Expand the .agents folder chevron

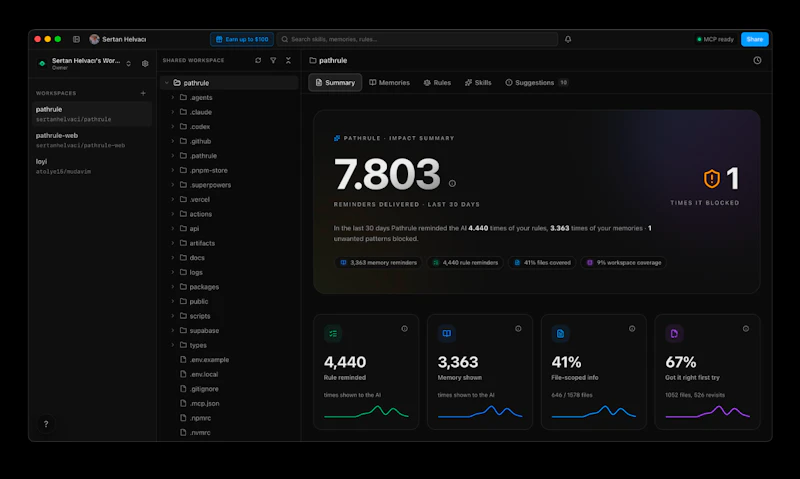(x=172, y=97)
